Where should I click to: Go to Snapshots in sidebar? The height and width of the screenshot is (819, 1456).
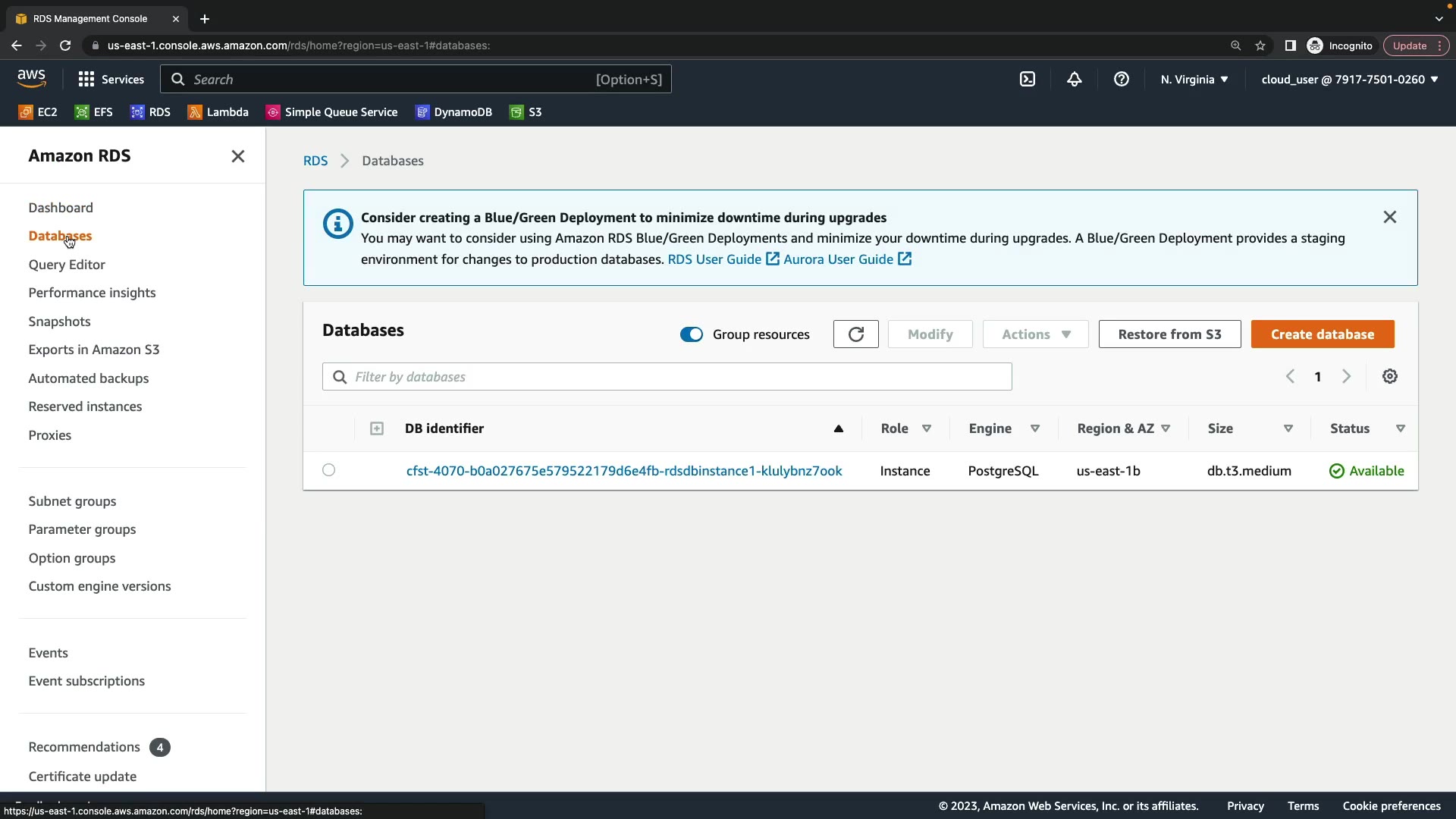click(x=59, y=322)
